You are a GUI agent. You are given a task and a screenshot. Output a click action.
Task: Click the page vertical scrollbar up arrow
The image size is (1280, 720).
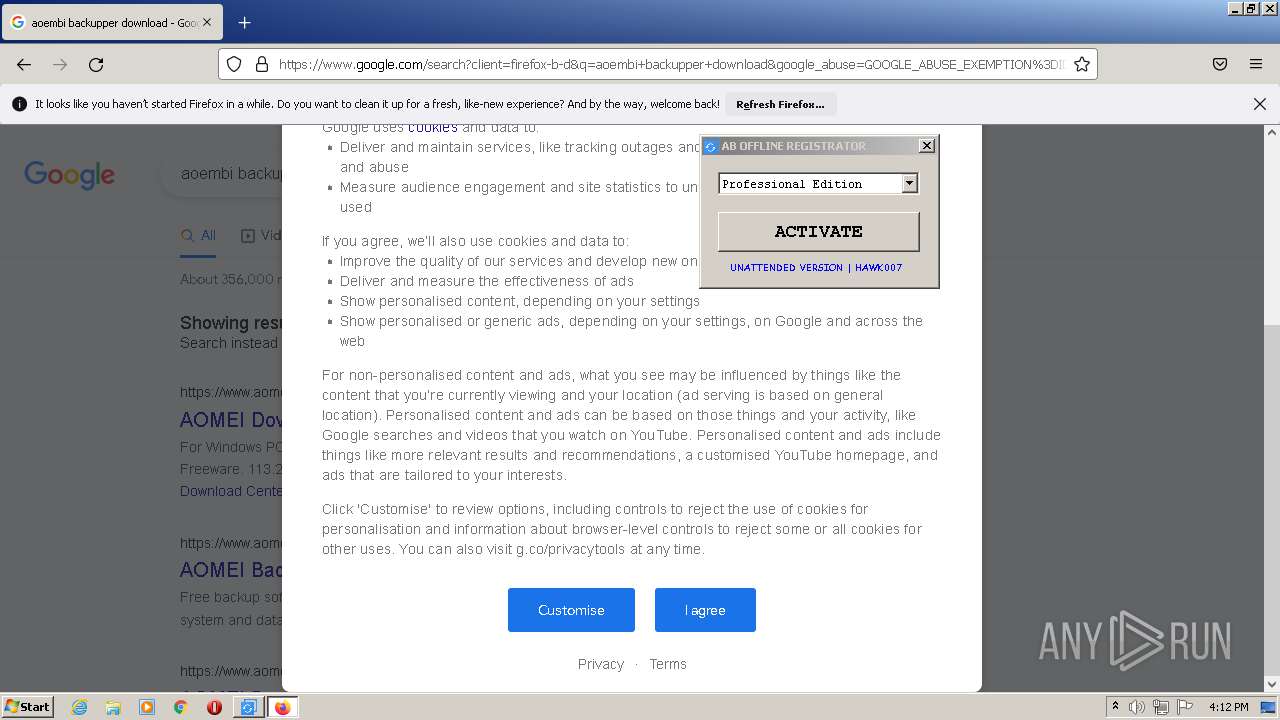tap(1272, 132)
